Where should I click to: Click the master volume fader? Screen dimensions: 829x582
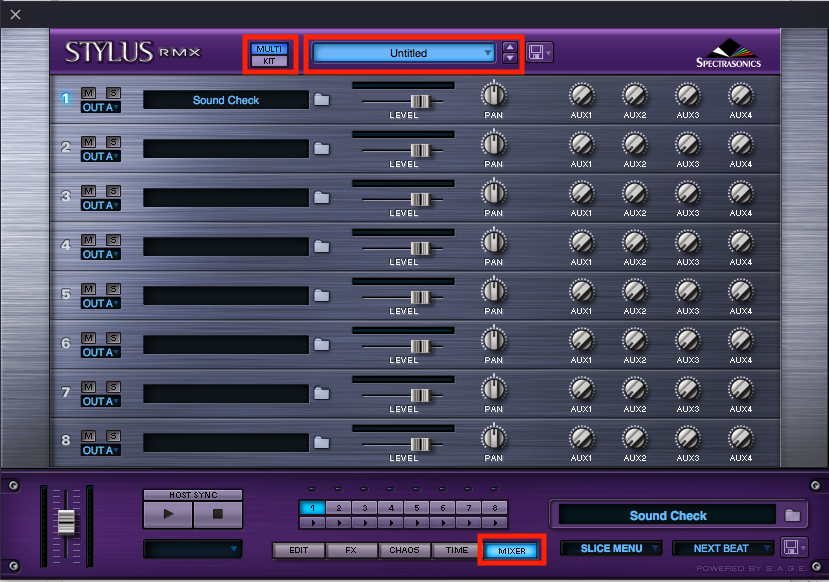point(66,522)
